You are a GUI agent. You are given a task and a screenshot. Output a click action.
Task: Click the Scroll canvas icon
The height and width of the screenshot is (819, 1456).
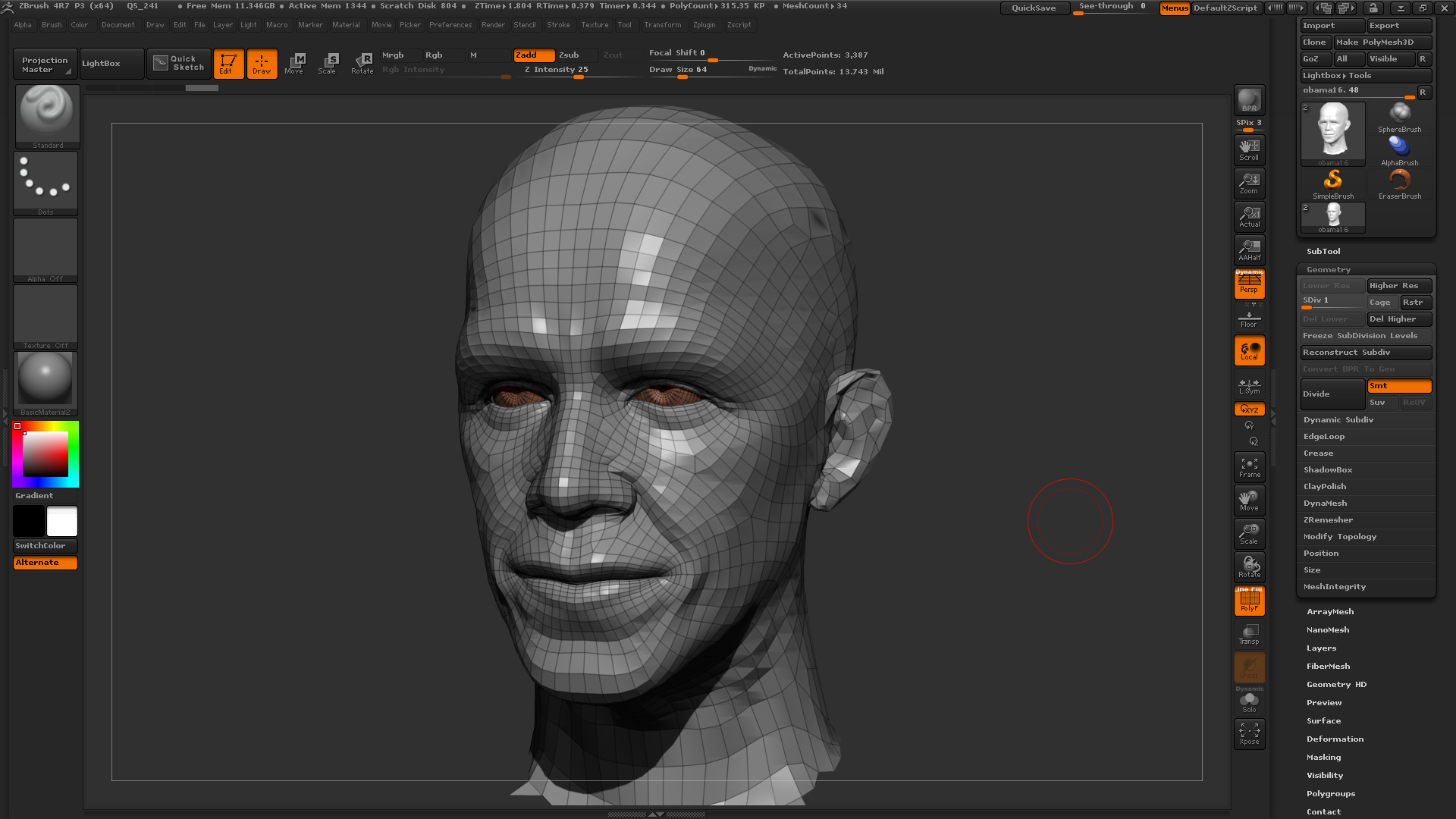click(1249, 150)
